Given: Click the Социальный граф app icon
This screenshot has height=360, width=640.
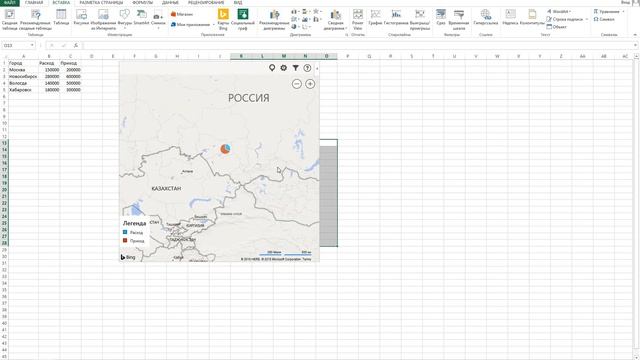Looking at the screenshot, I should click(x=242, y=19).
